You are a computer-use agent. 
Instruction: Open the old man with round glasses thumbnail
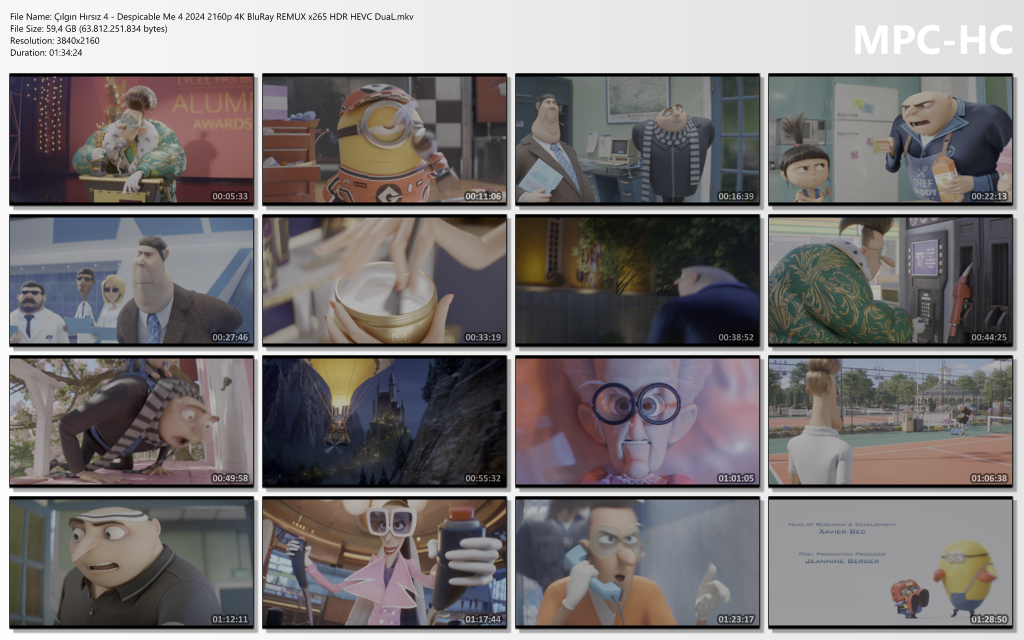(x=637, y=421)
